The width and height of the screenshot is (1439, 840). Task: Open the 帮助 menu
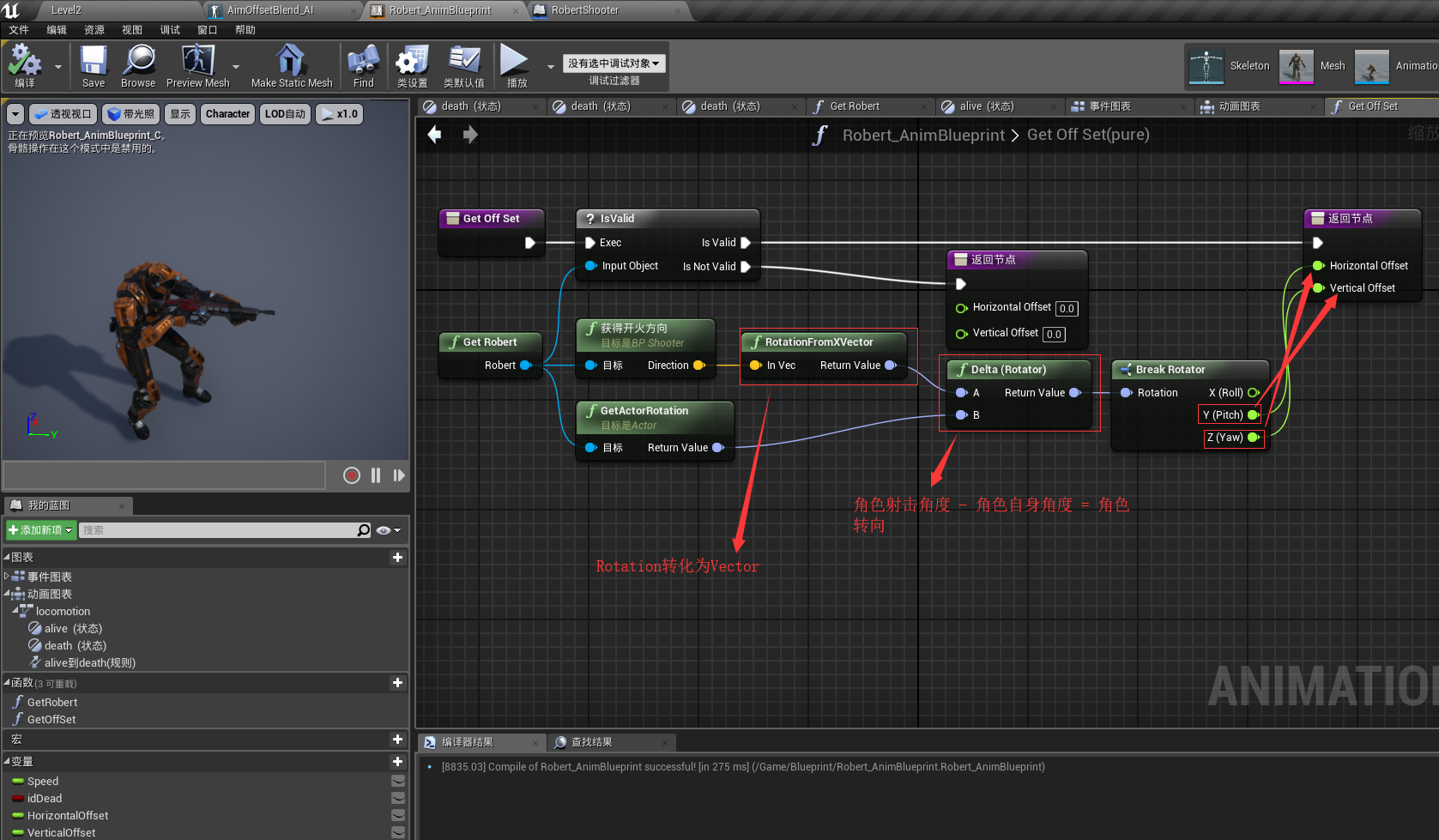(x=245, y=30)
